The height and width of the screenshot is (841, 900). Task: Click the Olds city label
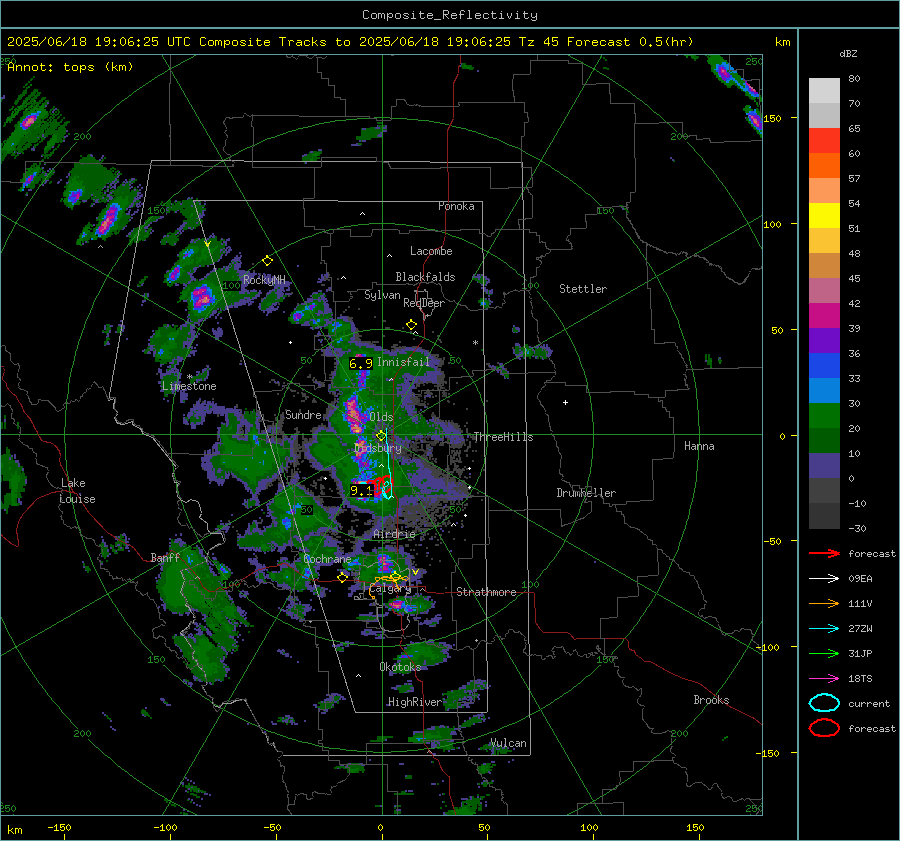point(381,417)
